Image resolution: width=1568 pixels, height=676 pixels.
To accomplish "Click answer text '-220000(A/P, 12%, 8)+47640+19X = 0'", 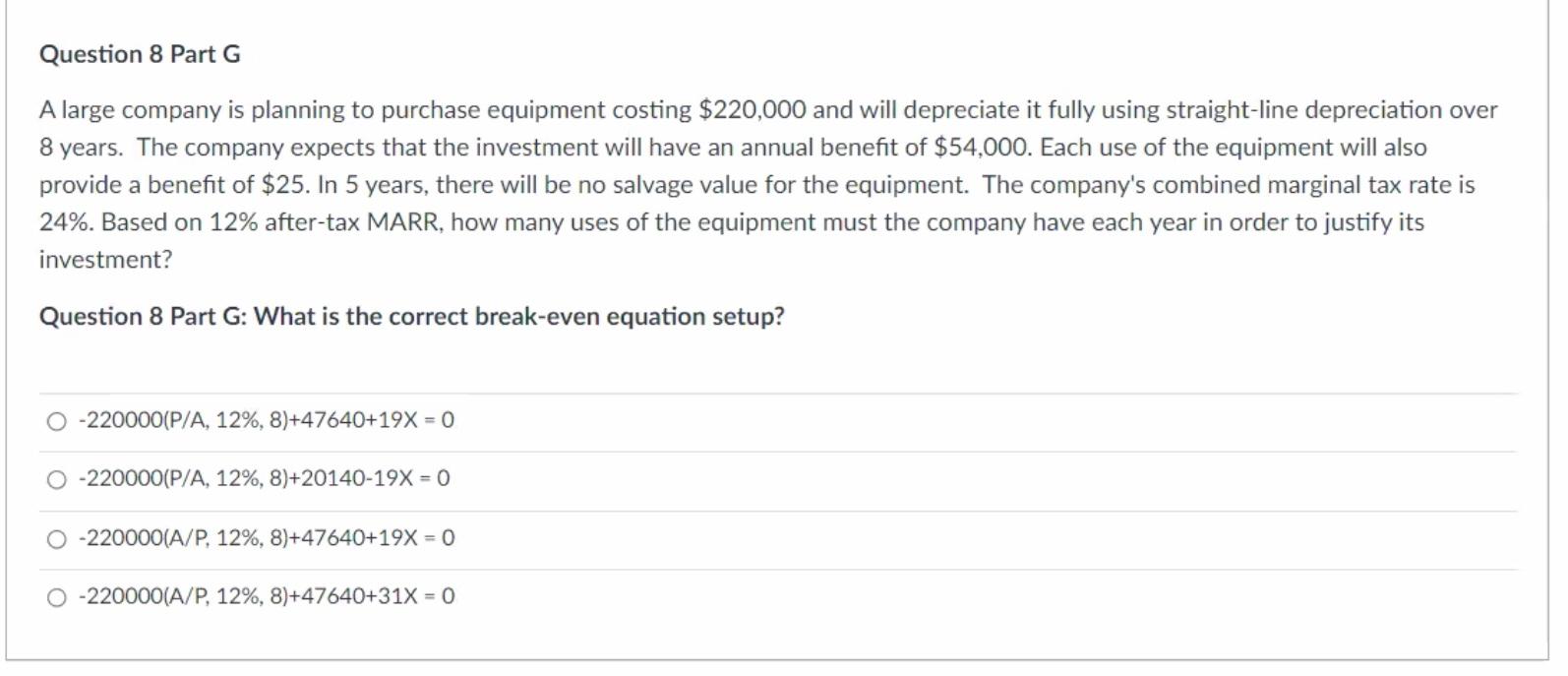I will tap(267, 537).
